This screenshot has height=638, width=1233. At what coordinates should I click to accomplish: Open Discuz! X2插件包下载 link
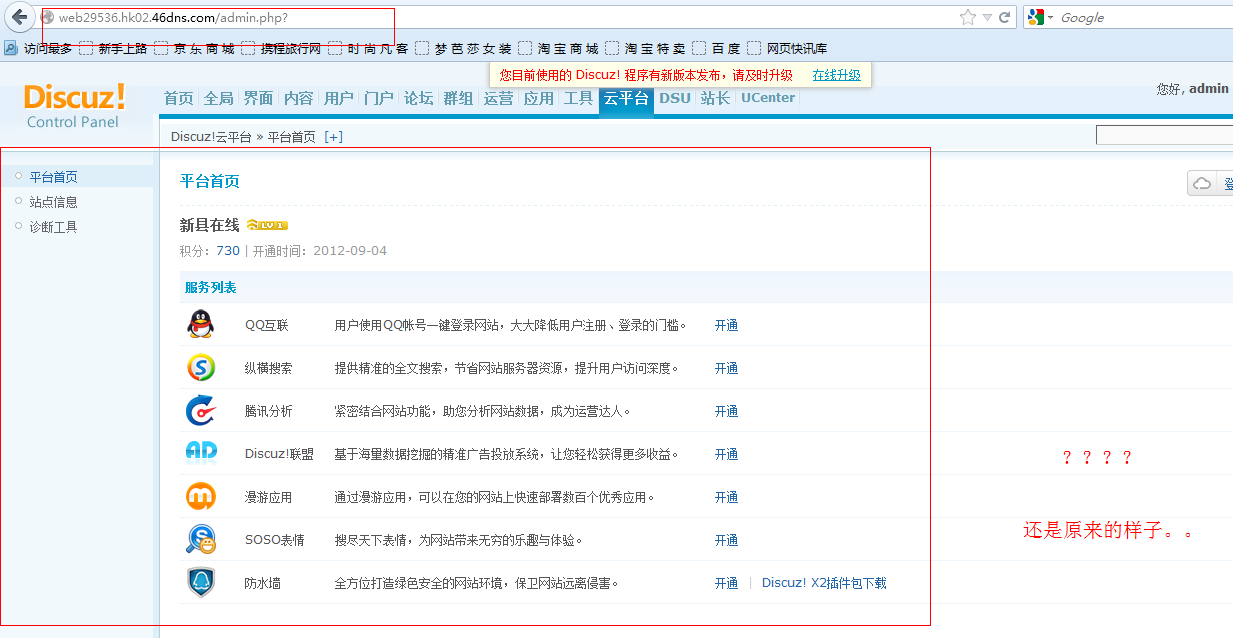pos(824,583)
